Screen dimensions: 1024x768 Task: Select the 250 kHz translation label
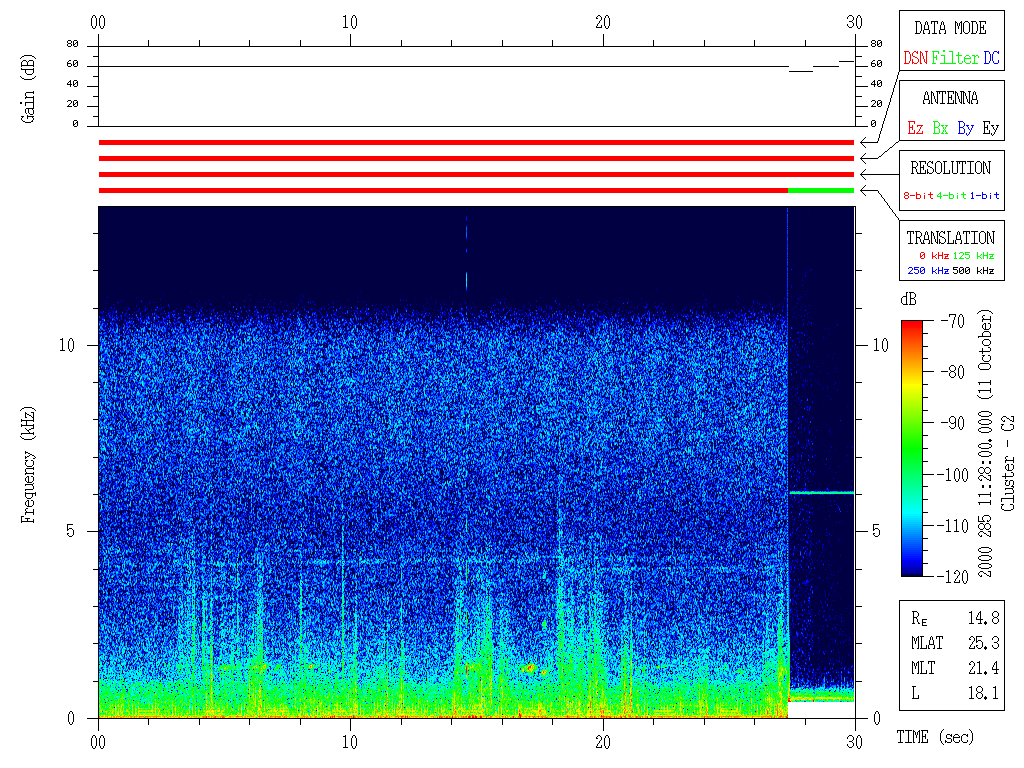pos(927,271)
